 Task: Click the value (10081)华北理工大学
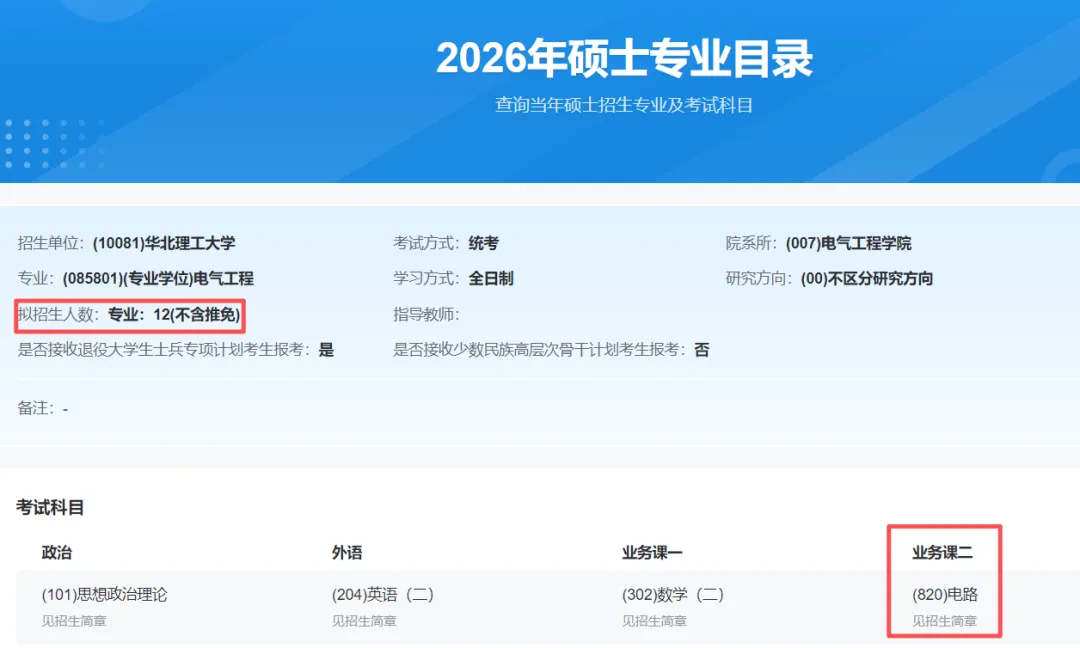point(164,243)
